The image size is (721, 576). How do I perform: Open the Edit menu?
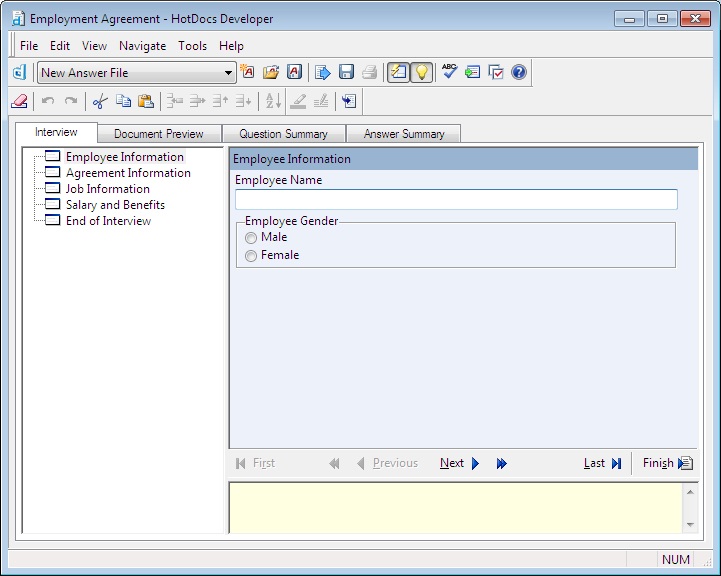click(x=60, y=46)
